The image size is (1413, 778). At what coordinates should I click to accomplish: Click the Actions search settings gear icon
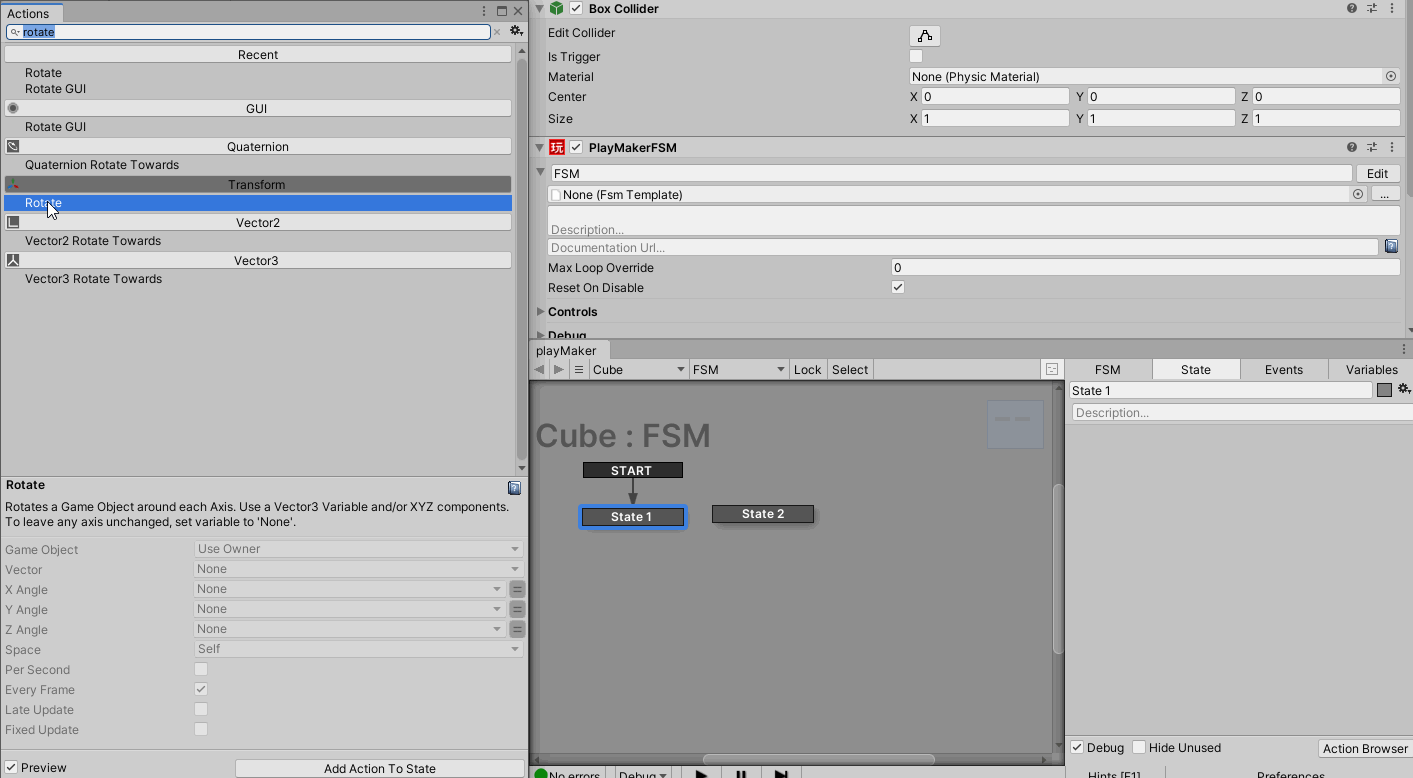tap(516, 32)
